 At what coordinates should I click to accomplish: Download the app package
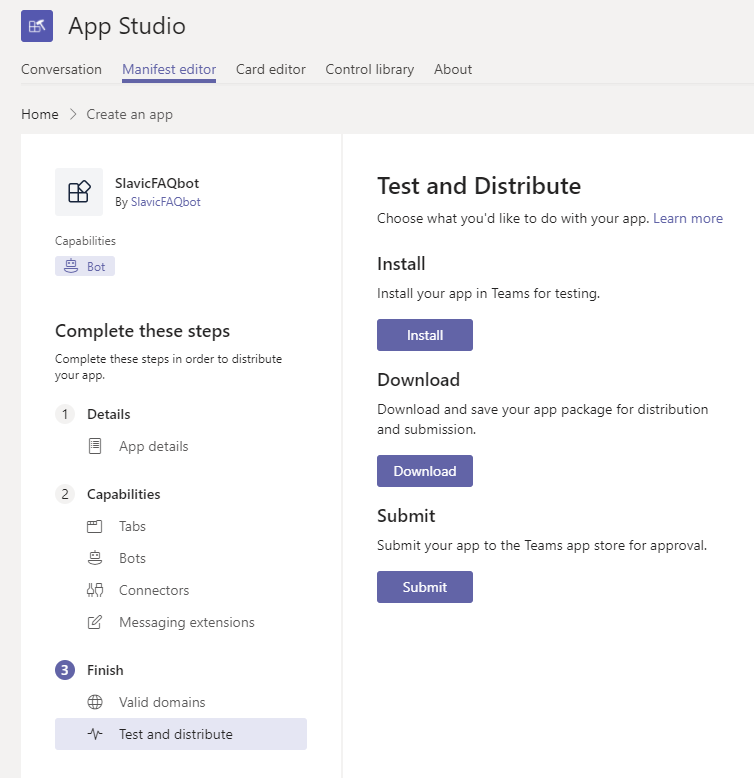pyautogui.click(x=425, y=471)
